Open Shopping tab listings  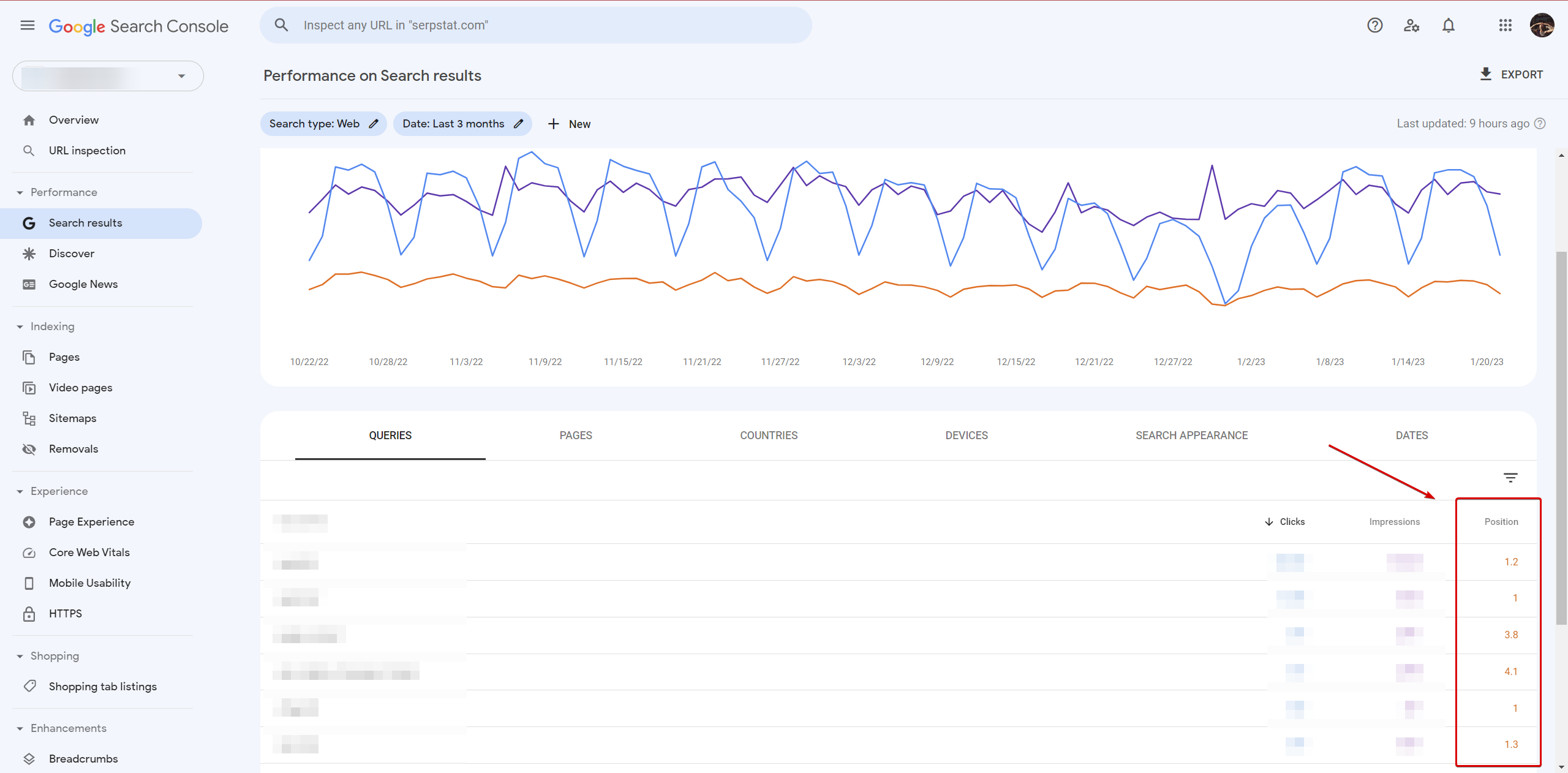coord(103,687)
